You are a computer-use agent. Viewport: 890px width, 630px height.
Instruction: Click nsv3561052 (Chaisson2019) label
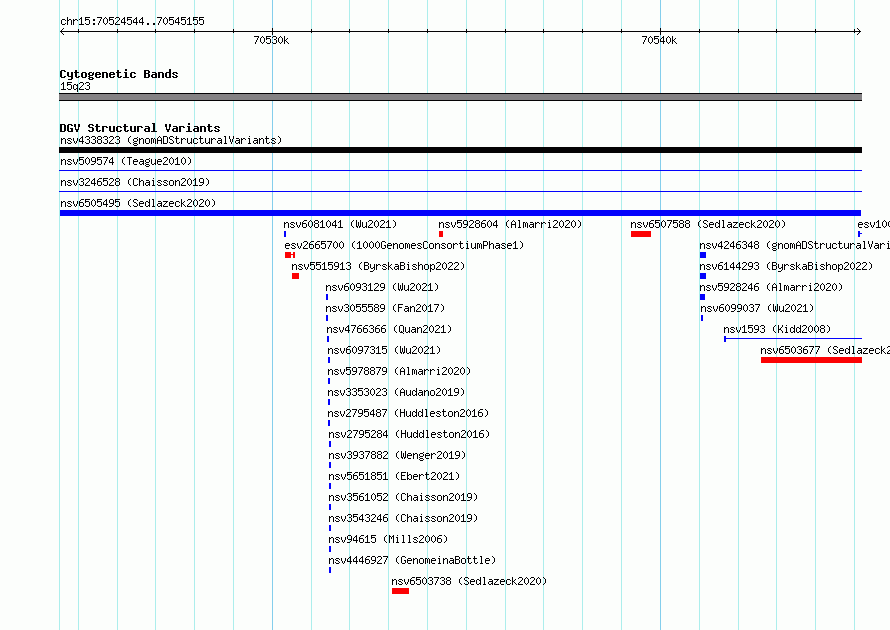click(x=403, y=497)
